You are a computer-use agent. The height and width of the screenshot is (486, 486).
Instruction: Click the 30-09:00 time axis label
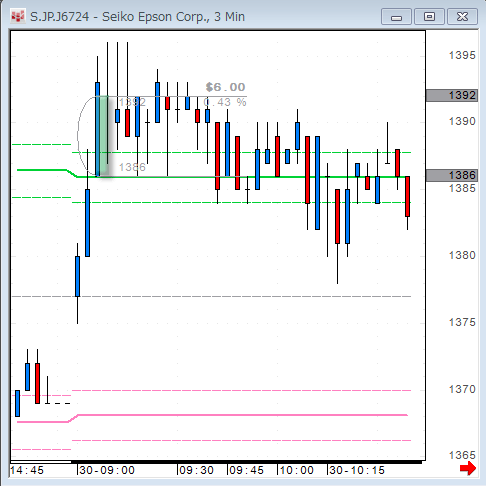coord(107,470)
